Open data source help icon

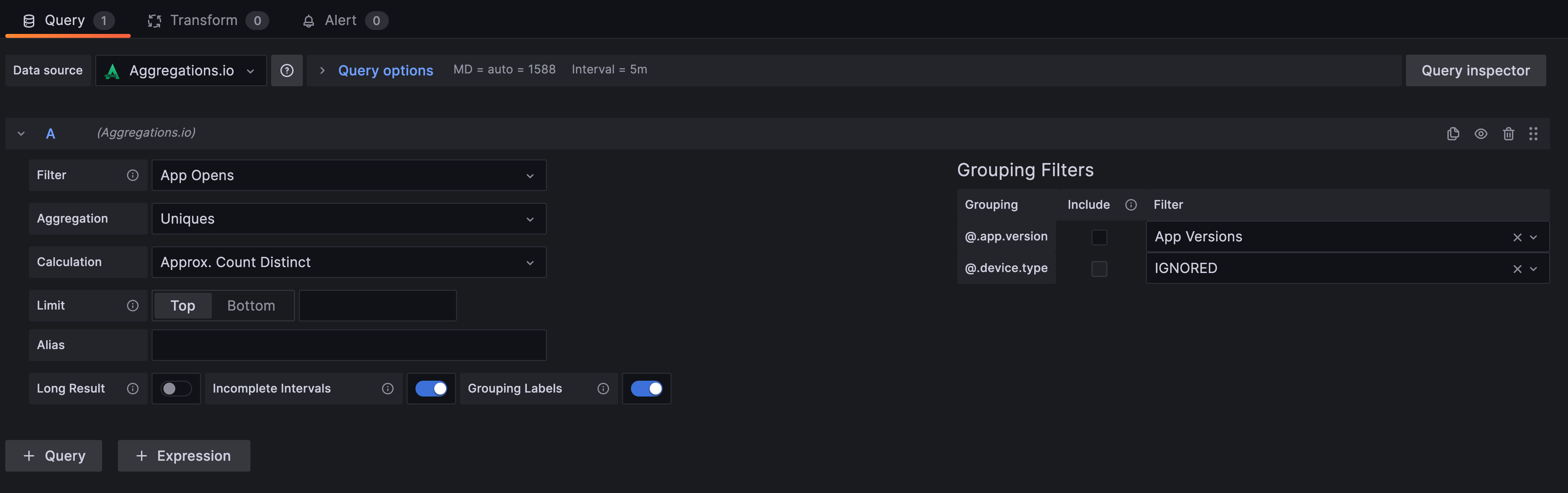[x=287, y=70]
